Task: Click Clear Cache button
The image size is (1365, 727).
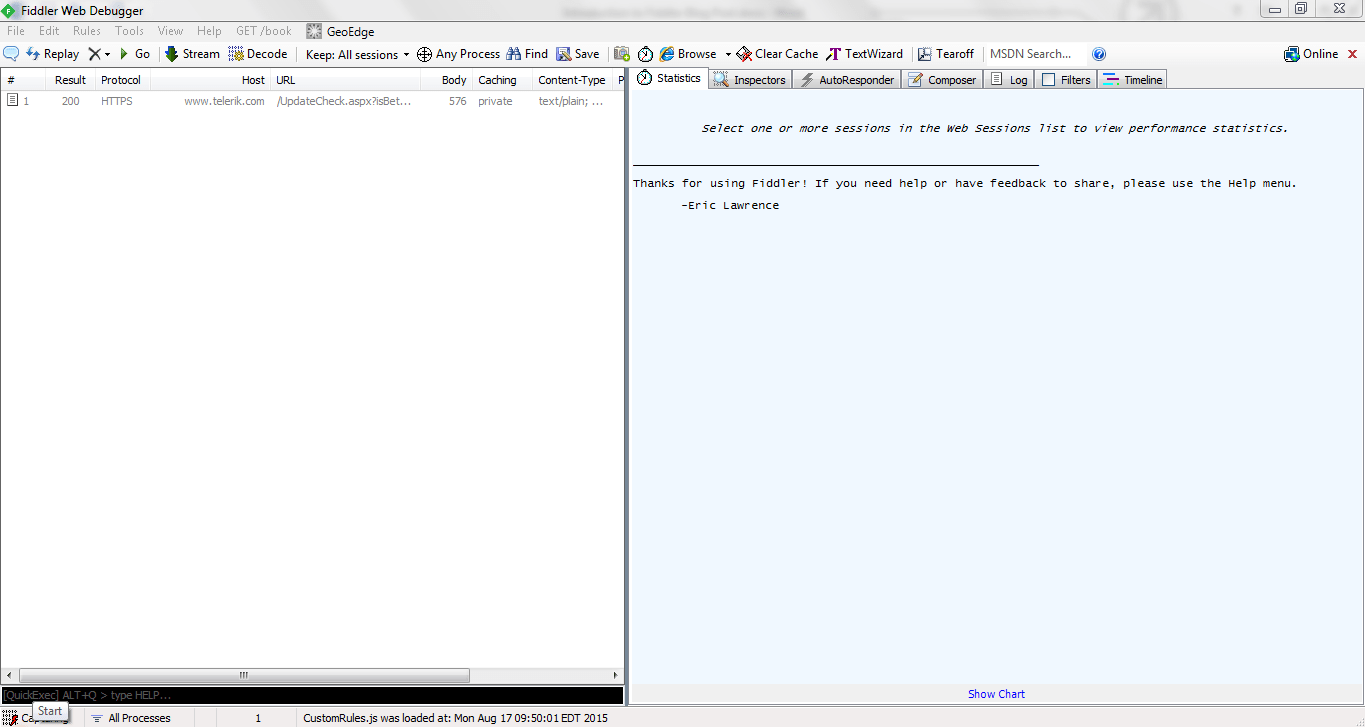Action: coord(777,54)
